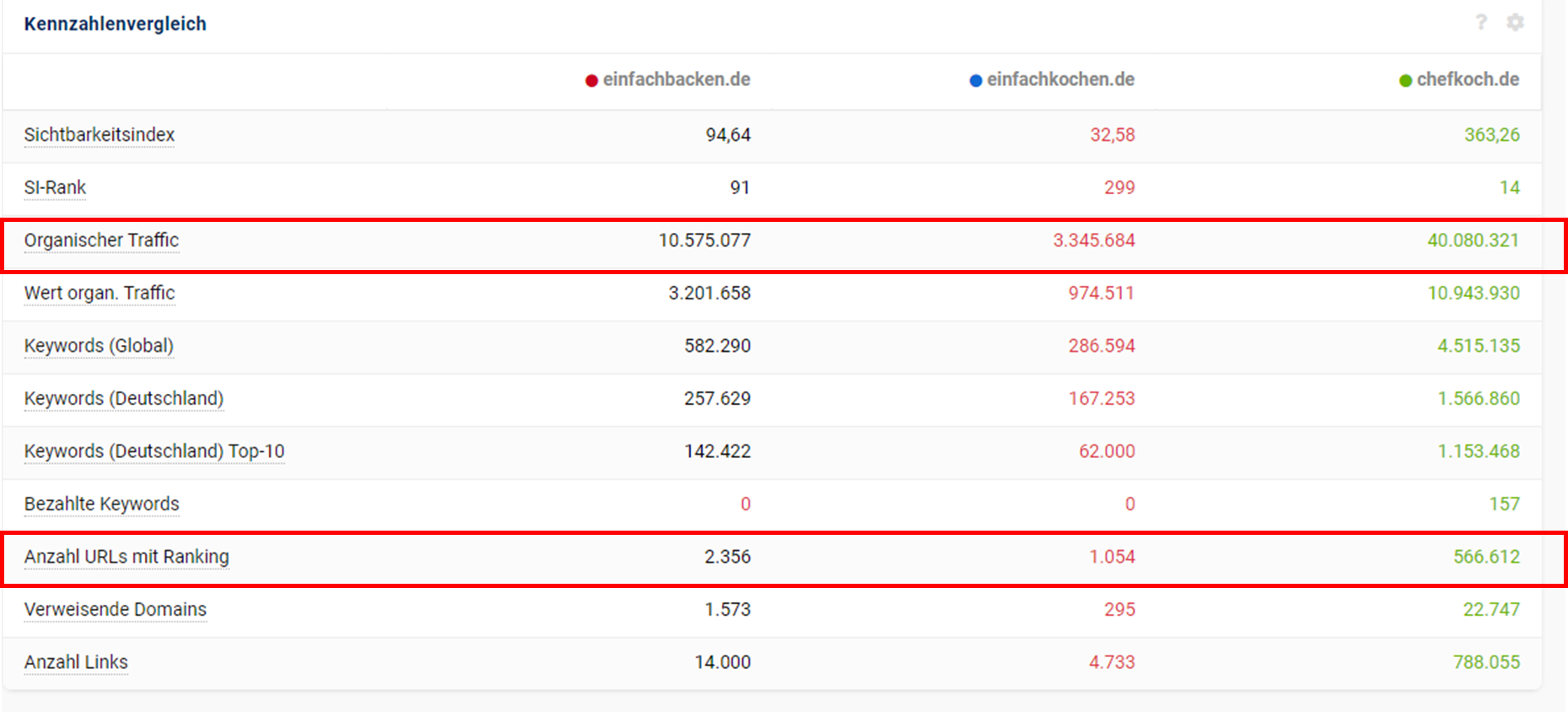Click Keywords (Deutschland) Top-10 label
Screen dimensions: 1568x712
(x=154, y=451)
